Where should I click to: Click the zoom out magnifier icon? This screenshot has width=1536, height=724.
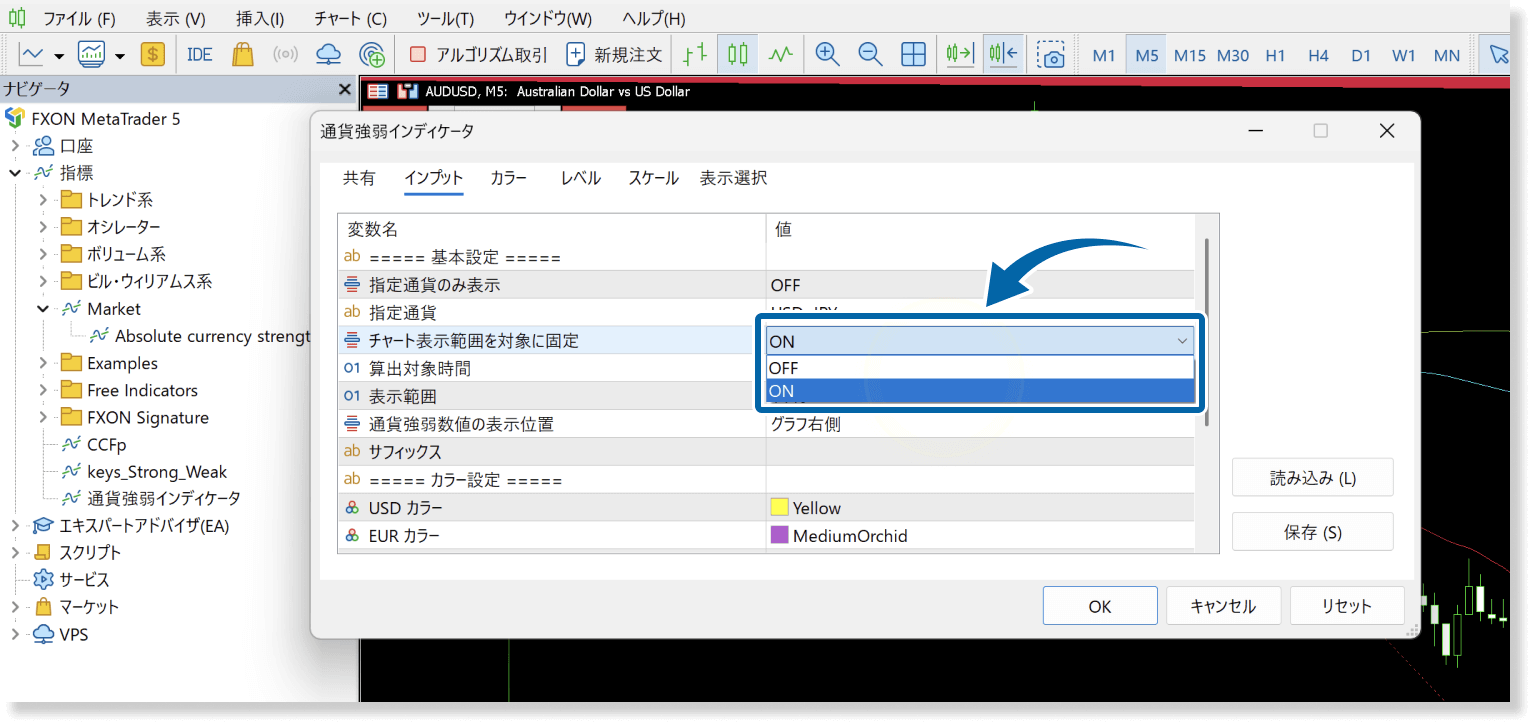(869, 54)
